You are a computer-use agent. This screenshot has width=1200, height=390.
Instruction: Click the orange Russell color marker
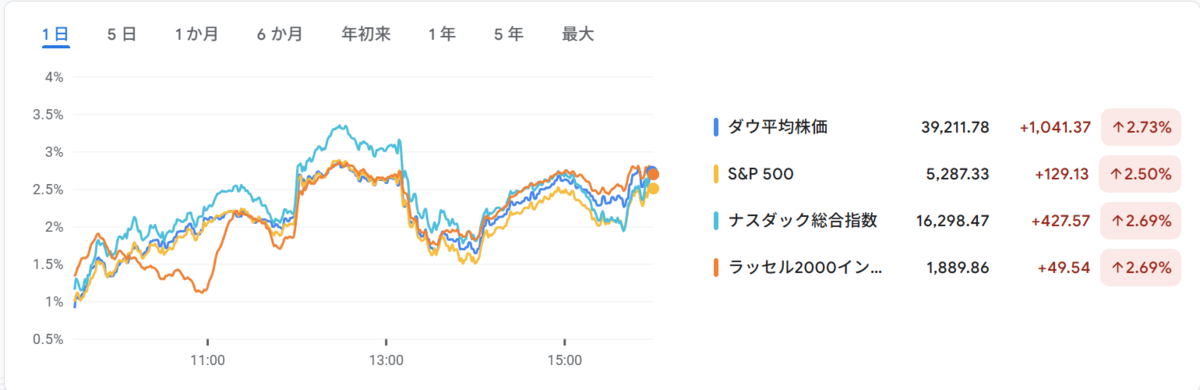(716, 268)
